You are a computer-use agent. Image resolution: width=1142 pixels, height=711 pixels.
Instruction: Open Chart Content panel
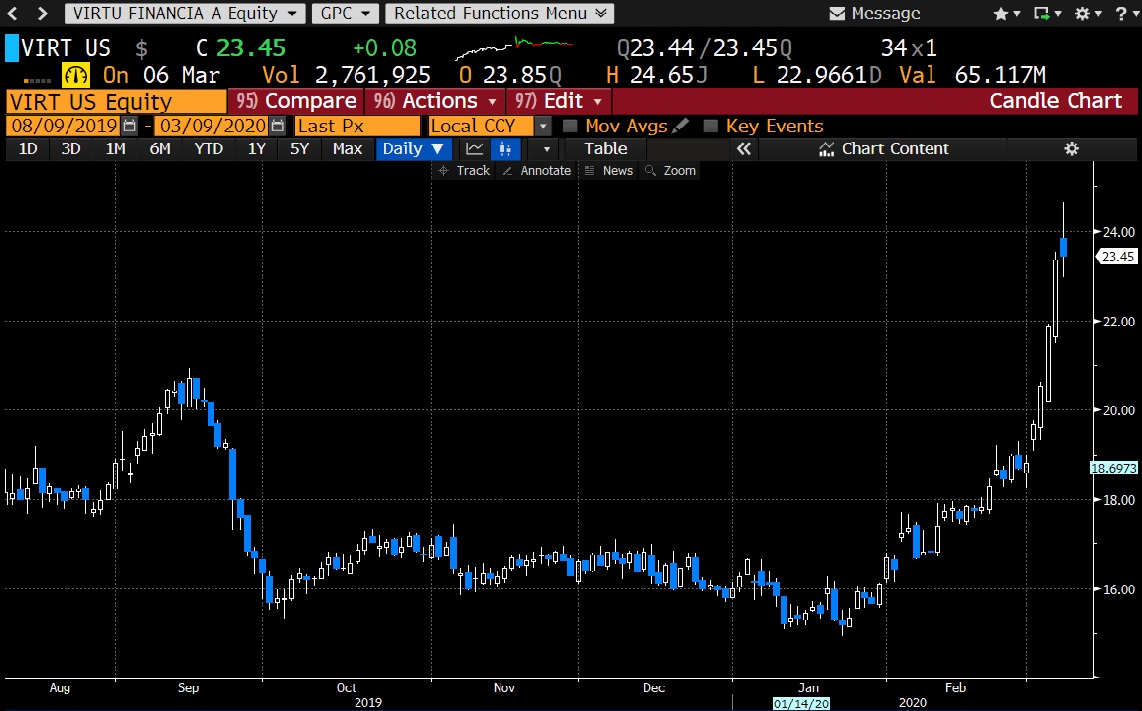point(883,149)
